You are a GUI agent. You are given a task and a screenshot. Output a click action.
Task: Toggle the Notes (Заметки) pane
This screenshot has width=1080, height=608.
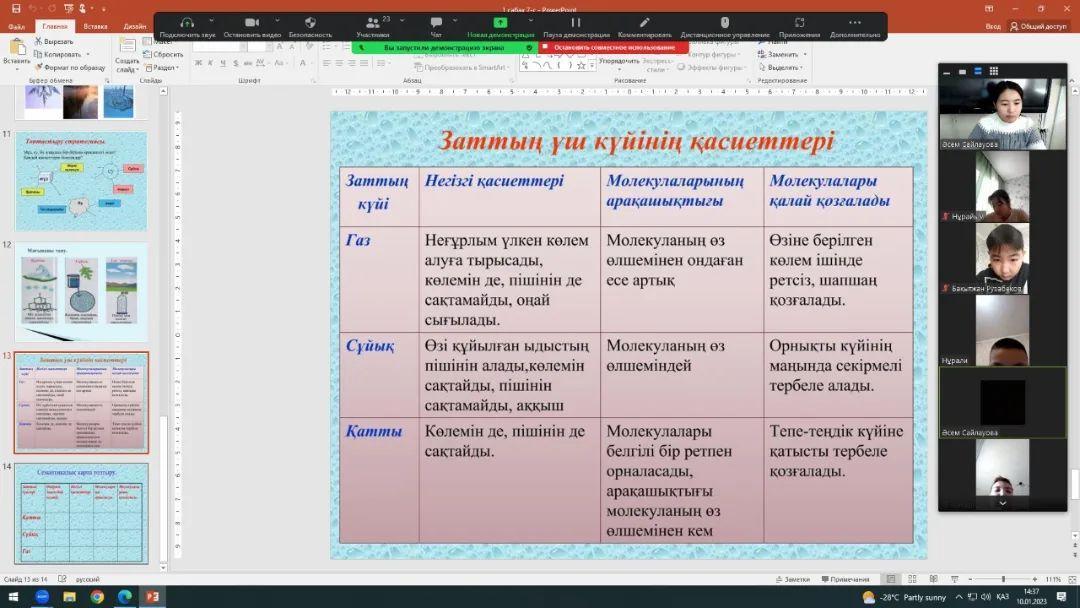click(793, 579)
